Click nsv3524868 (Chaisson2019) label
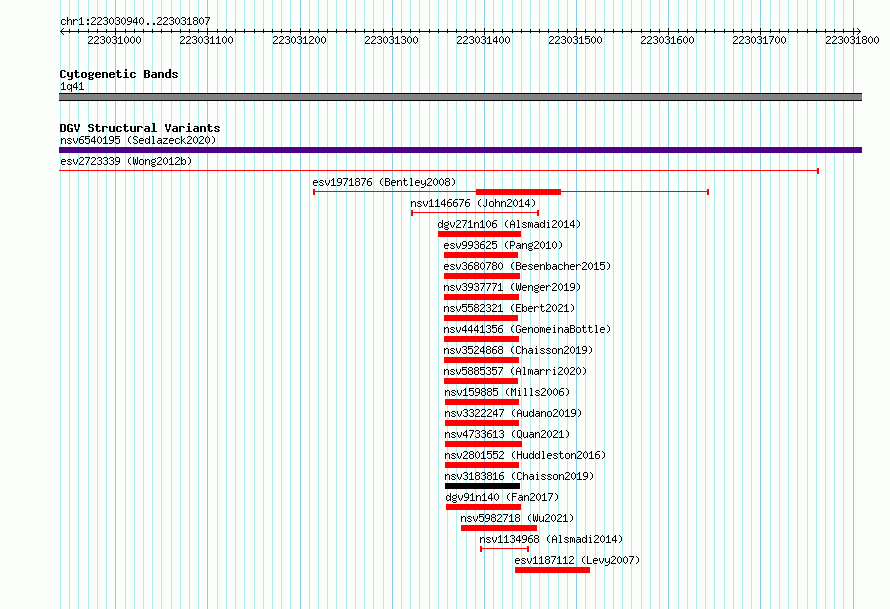Viewport: 890px width, 609px height. pyautogui.click(x=518, y=350)
